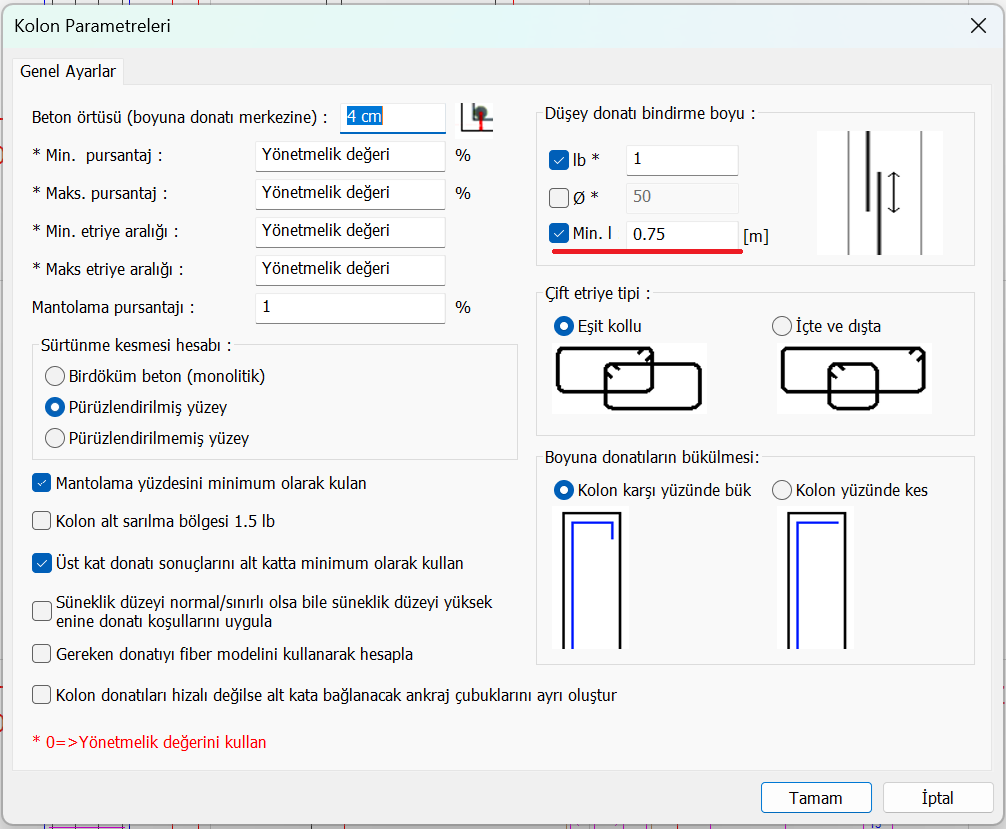Check Gereken donatıyı fiber modelini kullanarak hesapla

42,654
